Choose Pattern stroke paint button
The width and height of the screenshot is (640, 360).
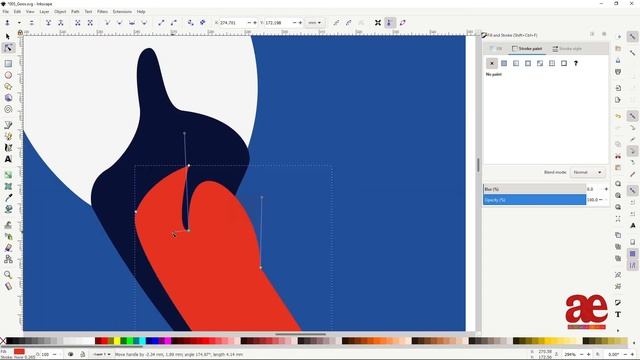pyautogui.click(x=552, y=63)
